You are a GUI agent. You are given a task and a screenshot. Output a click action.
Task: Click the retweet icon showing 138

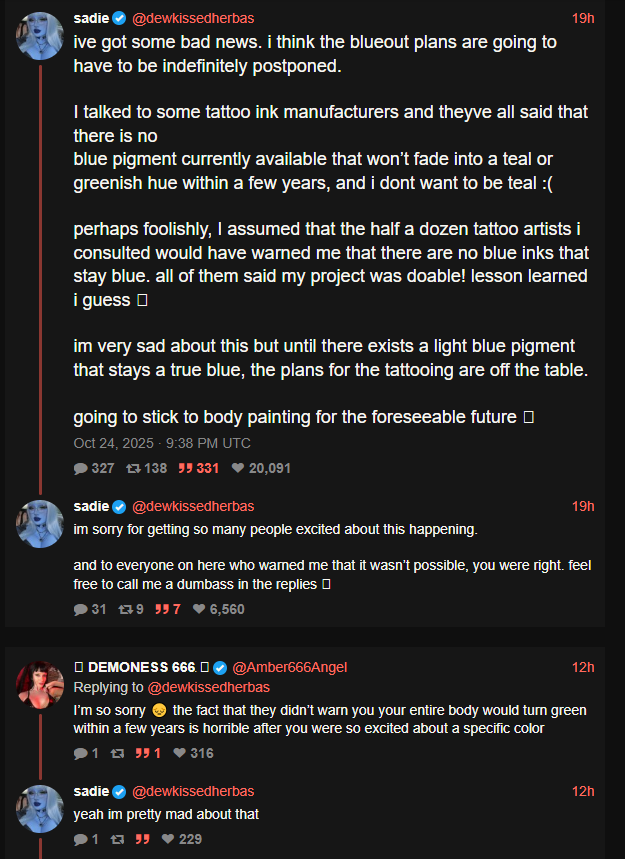132,468
